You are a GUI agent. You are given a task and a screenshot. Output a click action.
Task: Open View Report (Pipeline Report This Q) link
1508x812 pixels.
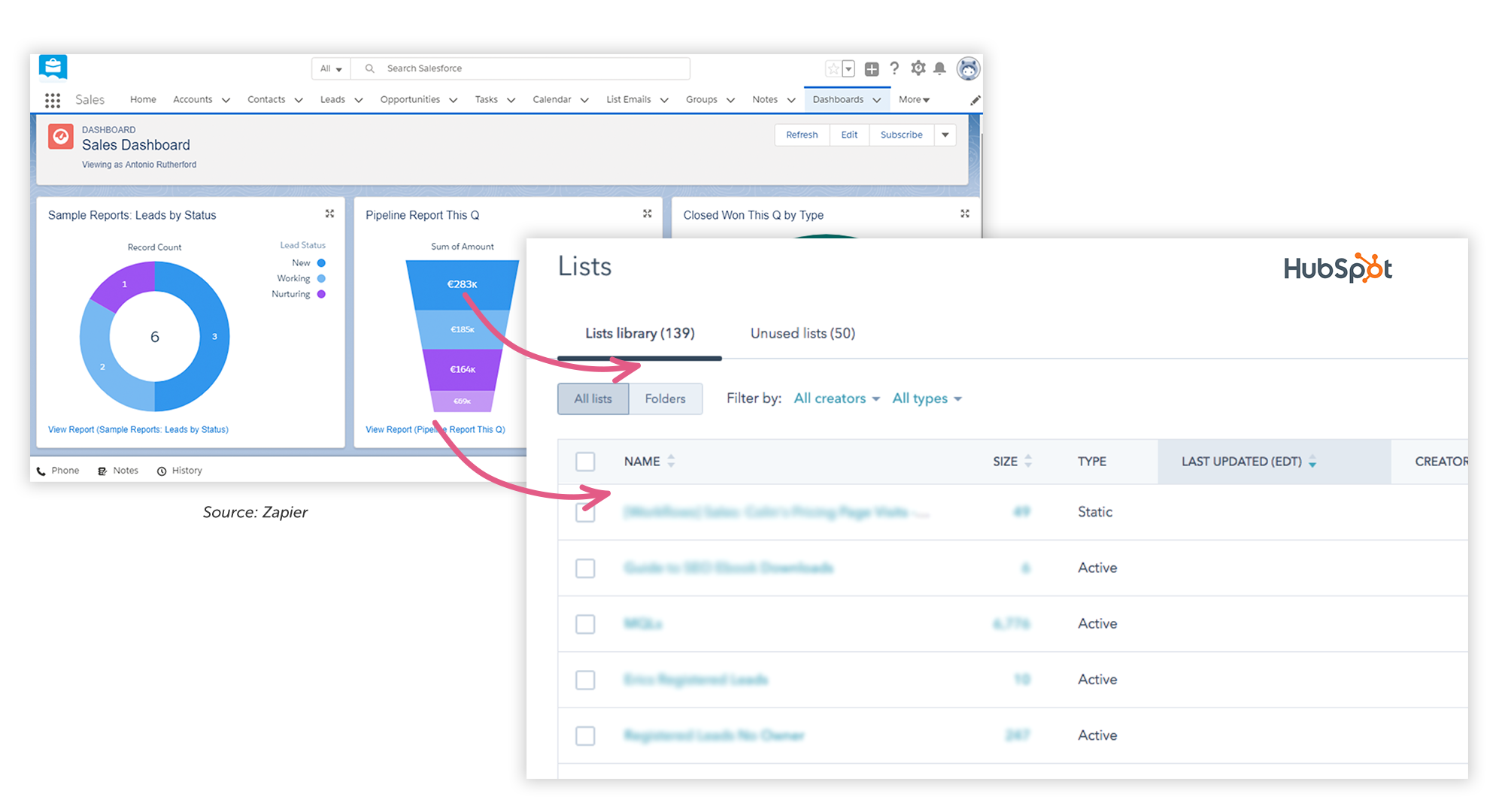[435, 429]
